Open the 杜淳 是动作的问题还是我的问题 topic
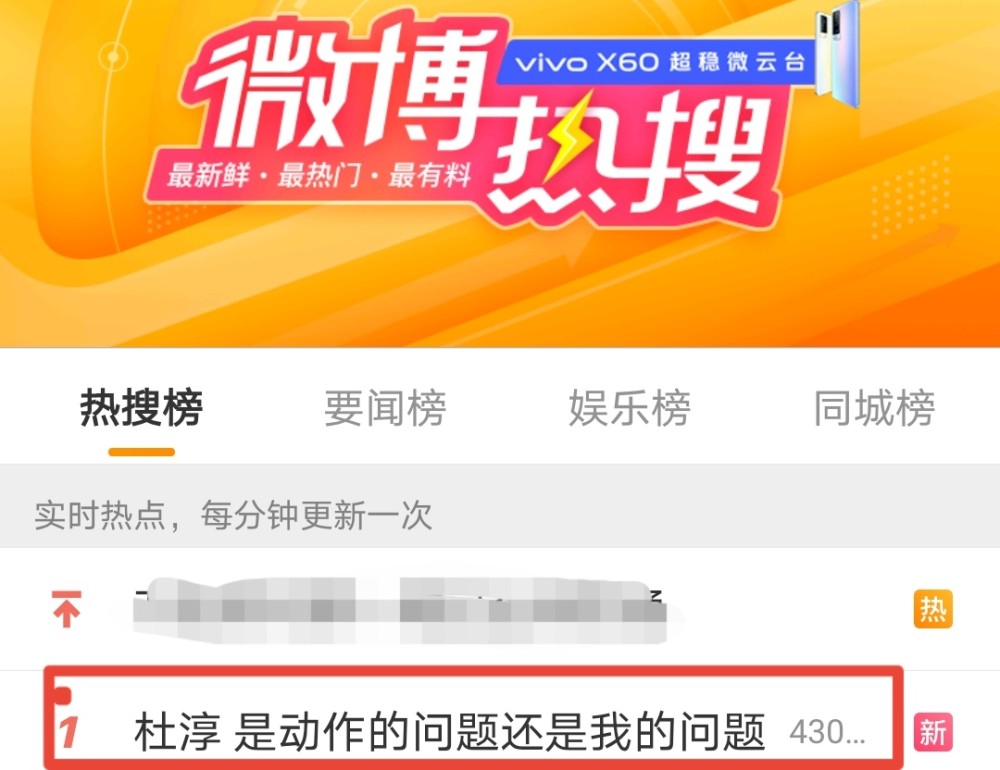Screen dimensions: 1000x770 point(450,732)
